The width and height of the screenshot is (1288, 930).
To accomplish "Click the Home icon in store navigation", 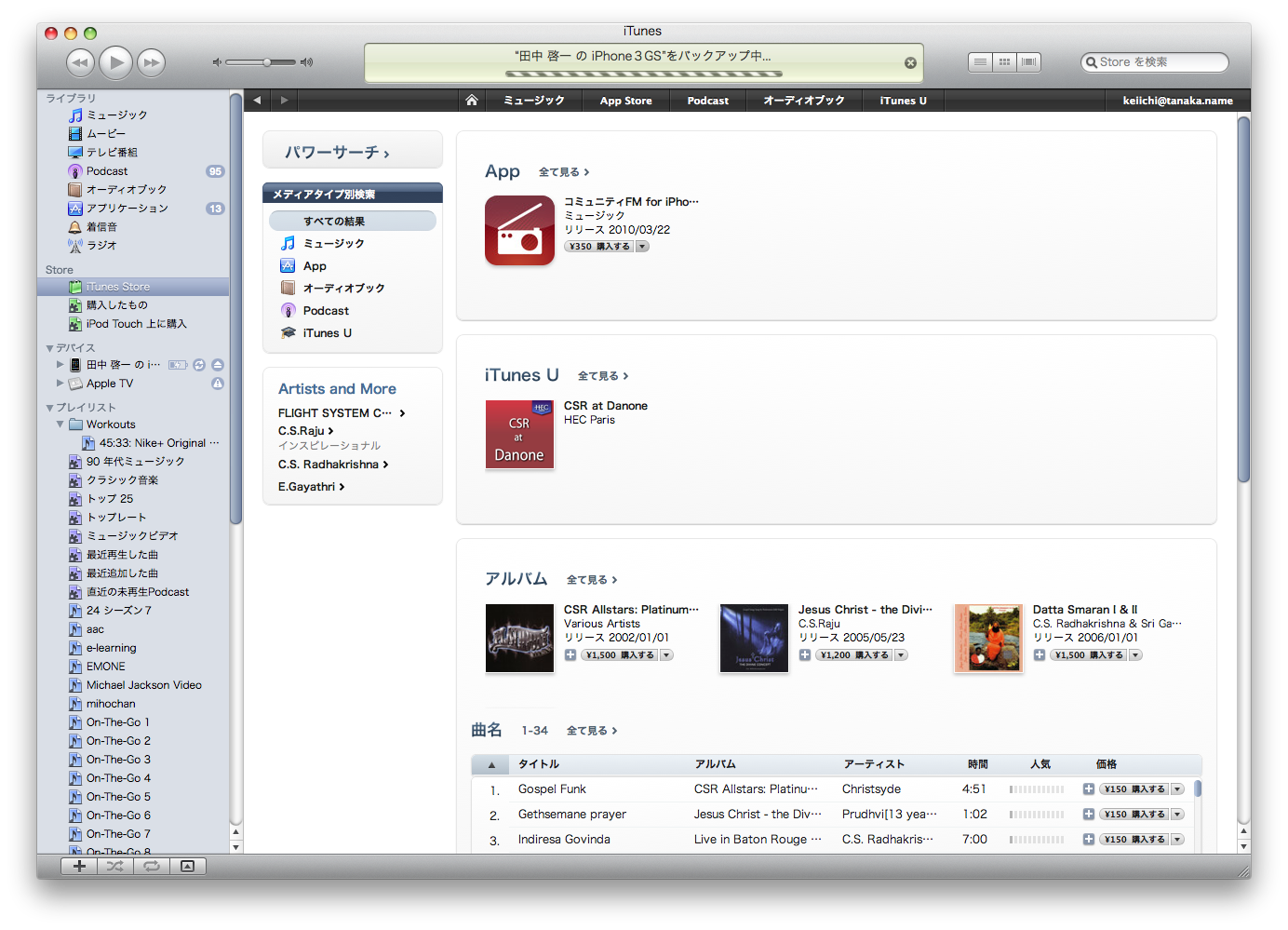I will (472, 101).
